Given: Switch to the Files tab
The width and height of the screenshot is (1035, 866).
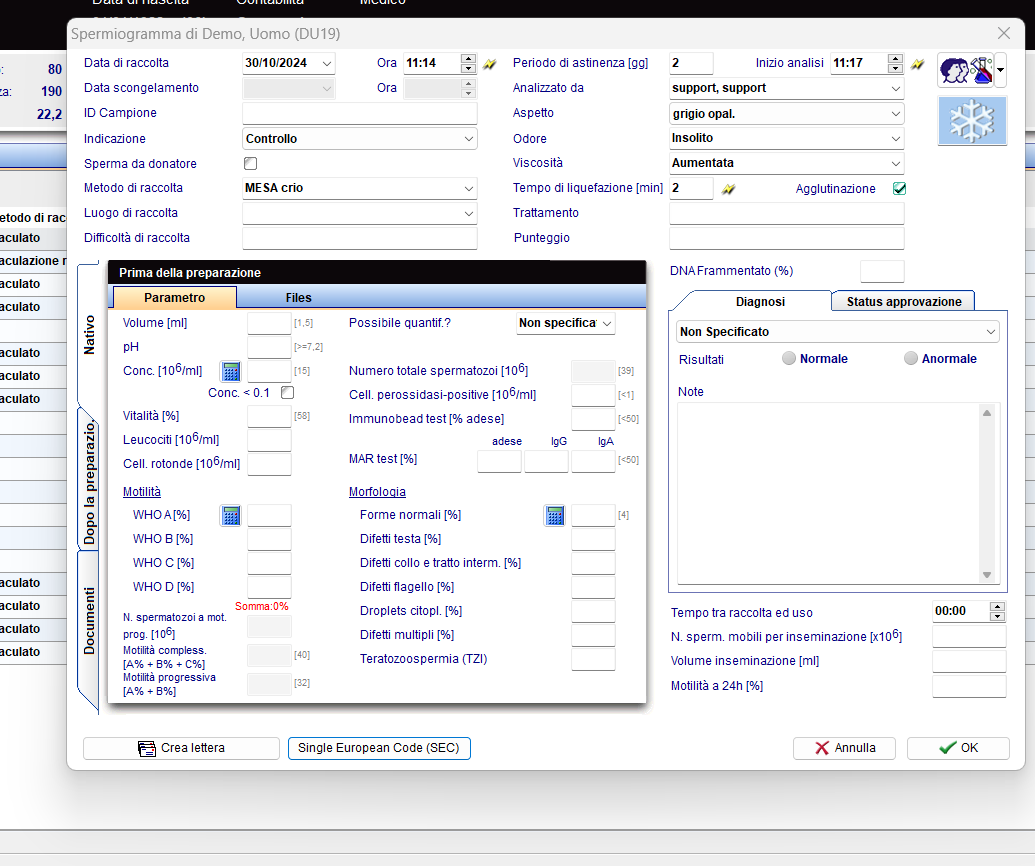Looking at the screenshot, I should click(x=298, y=298).
